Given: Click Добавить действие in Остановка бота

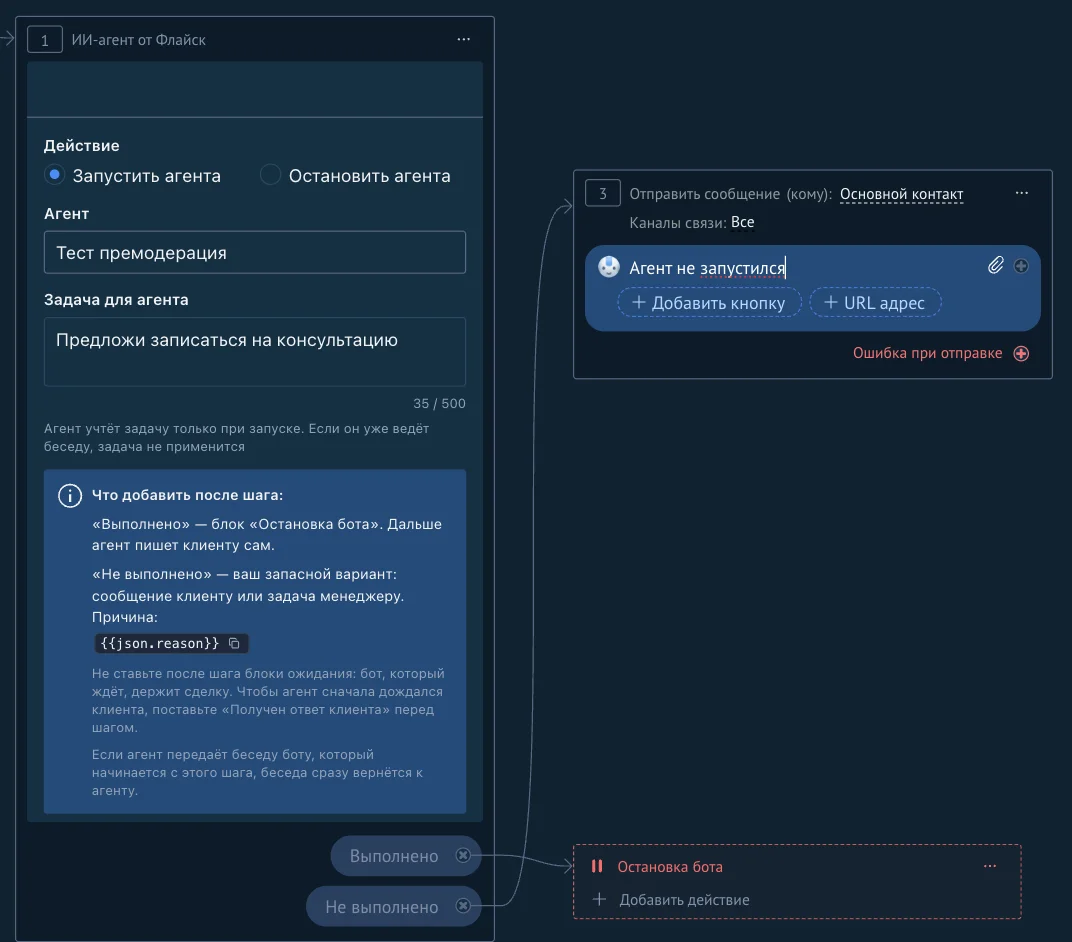Looking at the screenshot, I should tap(684, 900).
